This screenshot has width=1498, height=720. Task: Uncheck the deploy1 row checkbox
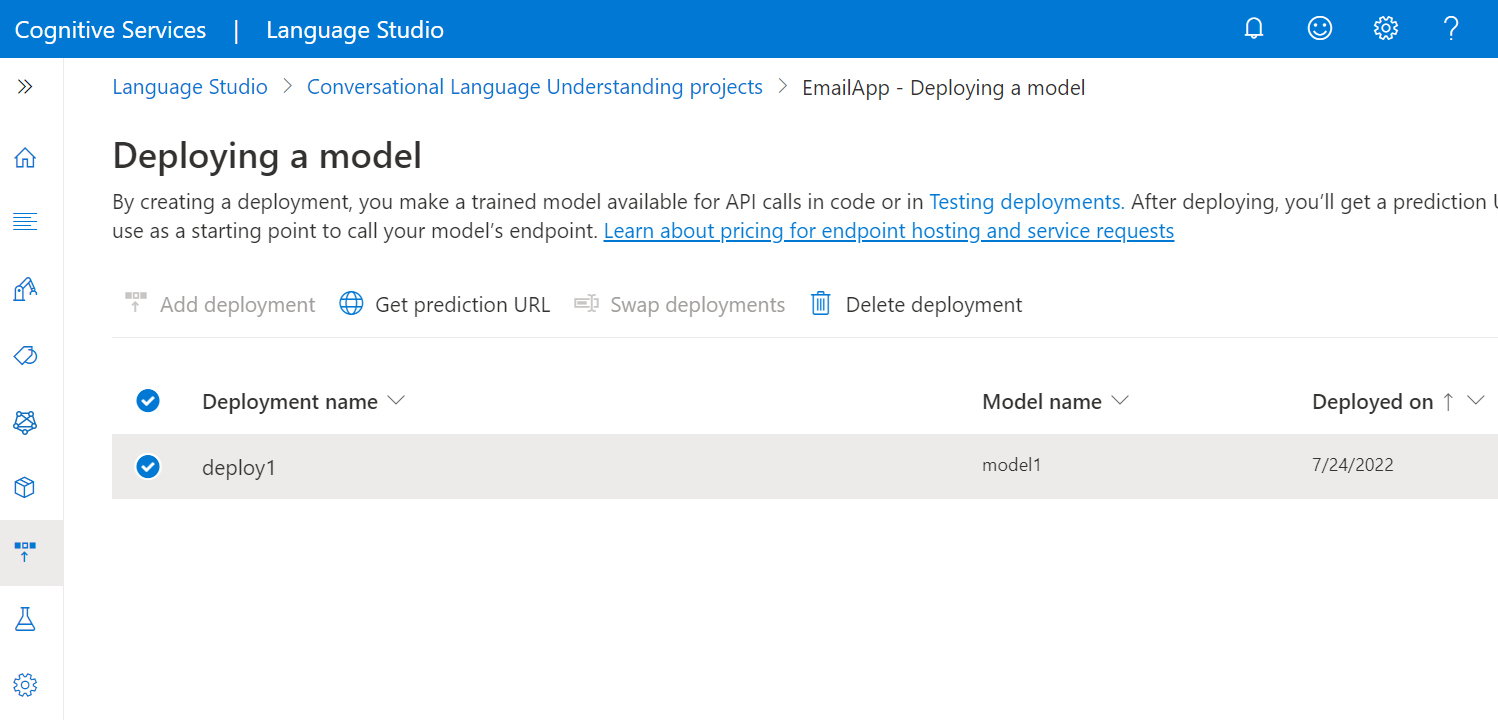(148, 466)
